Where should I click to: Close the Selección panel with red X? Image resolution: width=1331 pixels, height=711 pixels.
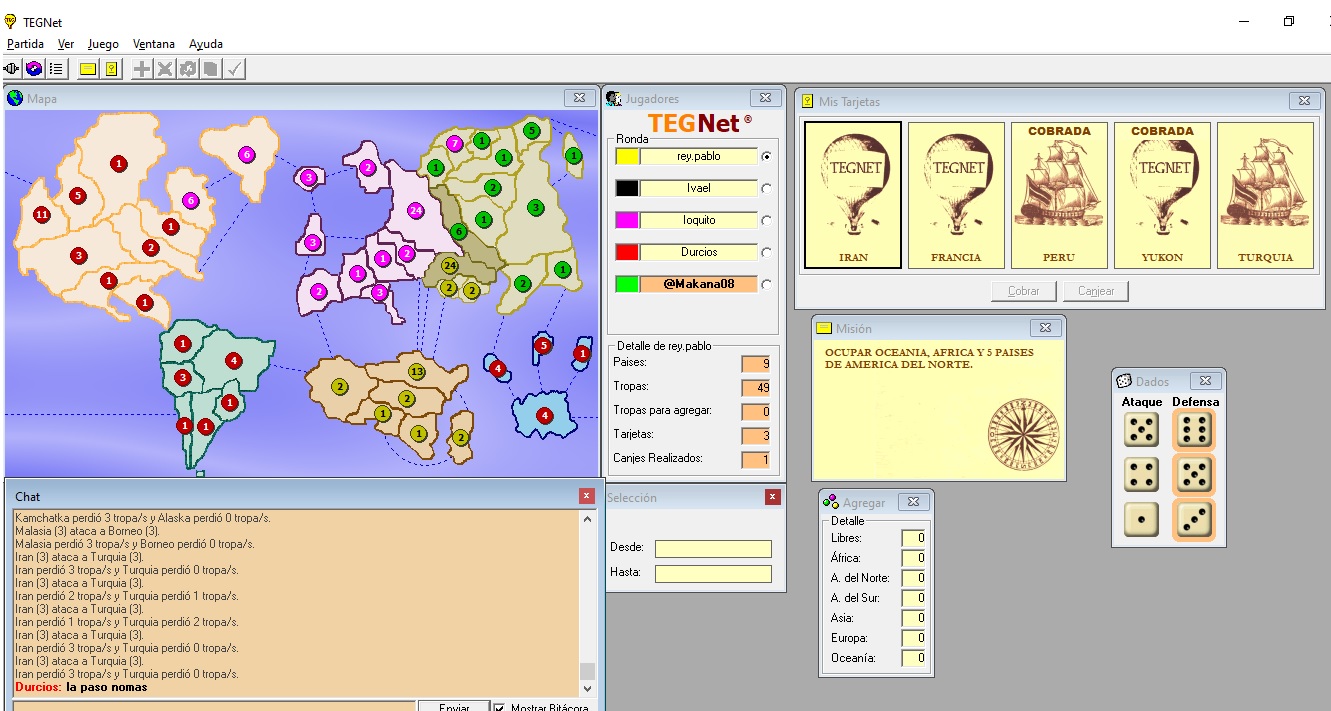(773, 497)
